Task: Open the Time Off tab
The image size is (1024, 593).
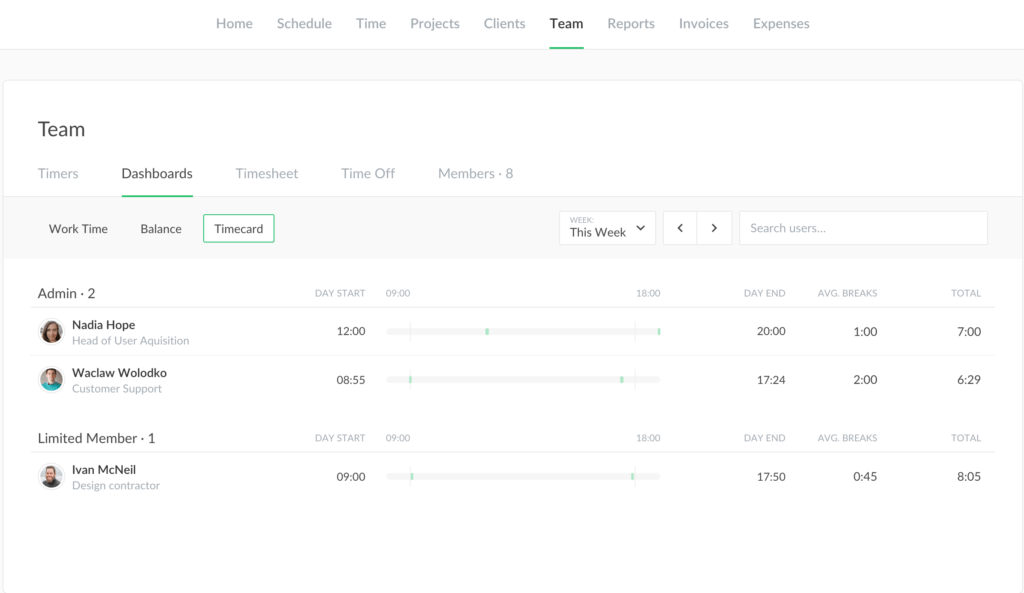Action: pos(368,173)
